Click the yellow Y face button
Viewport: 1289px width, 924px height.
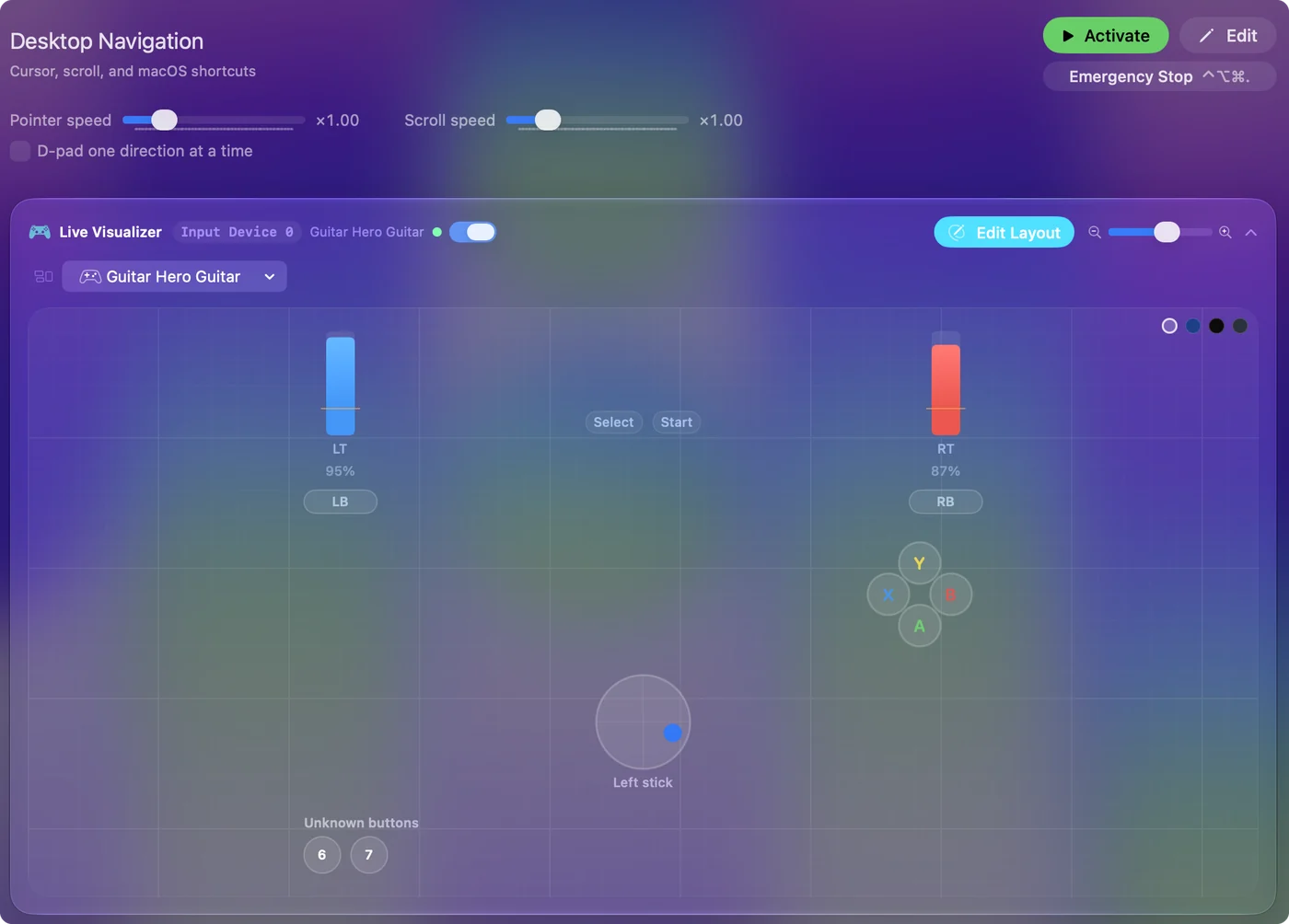[919, 563]
